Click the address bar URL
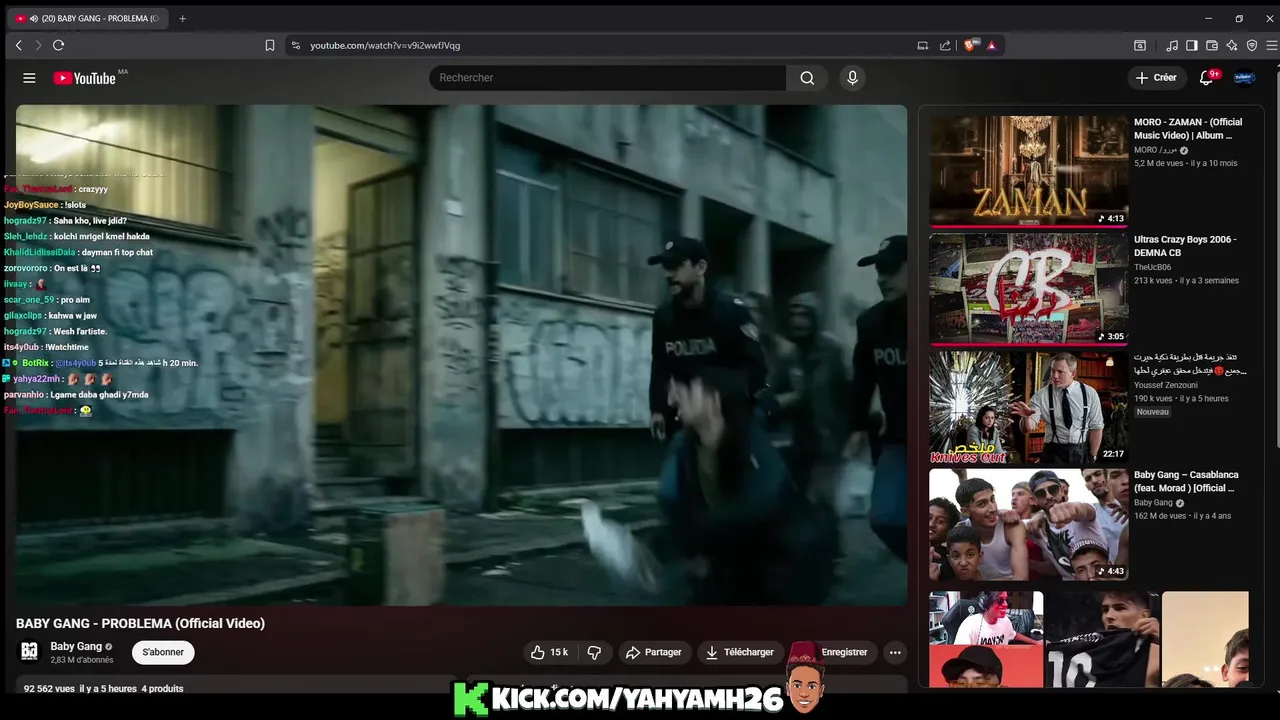This screenshot has height=720, width=1280. (x=385, y=45)
